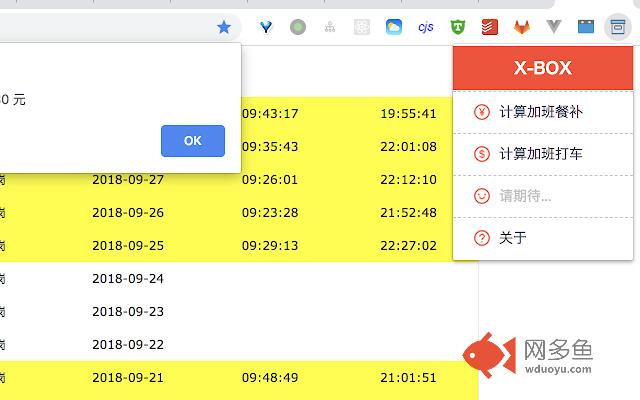Click date cell 2018-09-27

pyautogui.click(x=128, y=180)
